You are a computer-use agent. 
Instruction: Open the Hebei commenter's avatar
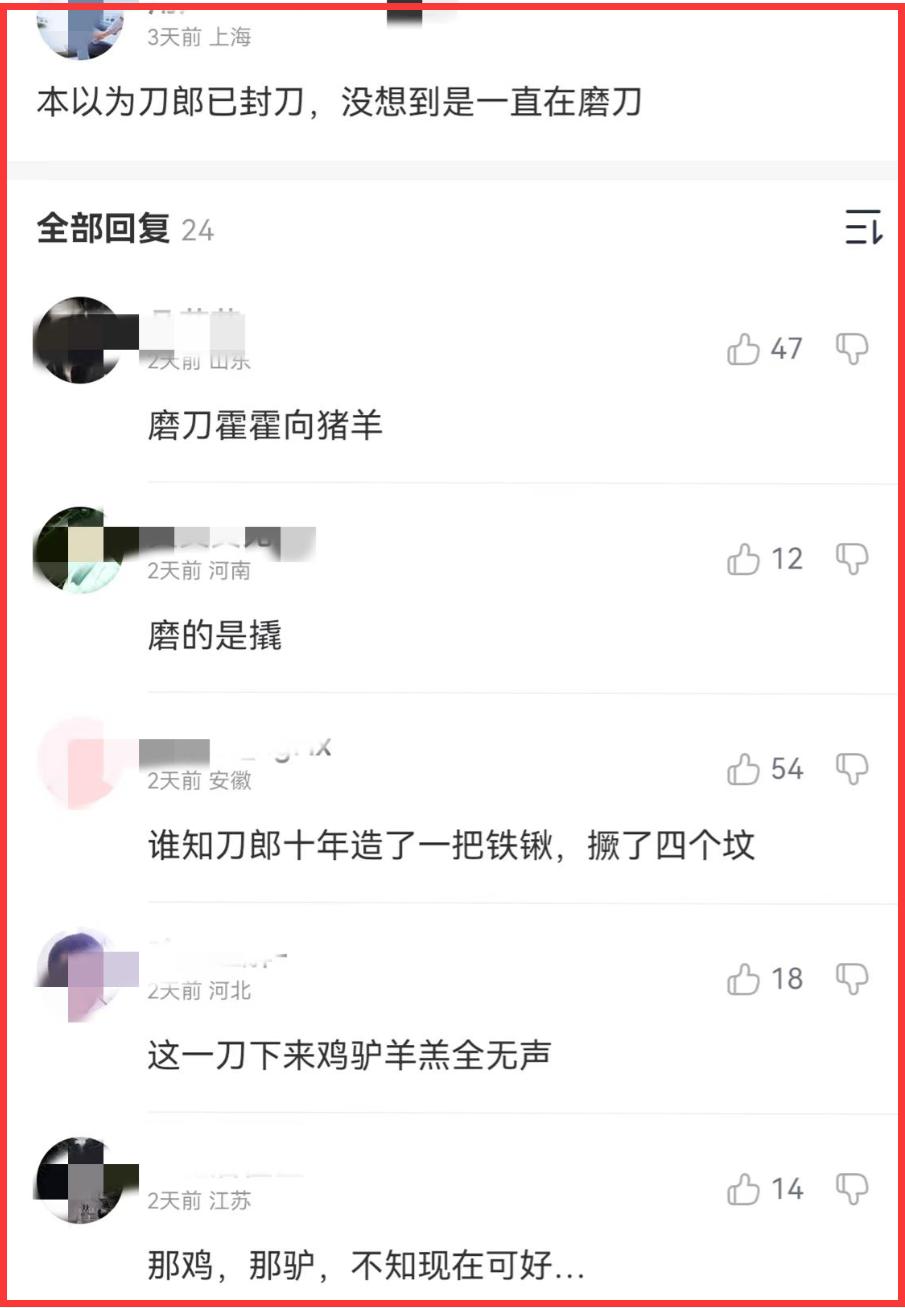click(x=78, y=970)
